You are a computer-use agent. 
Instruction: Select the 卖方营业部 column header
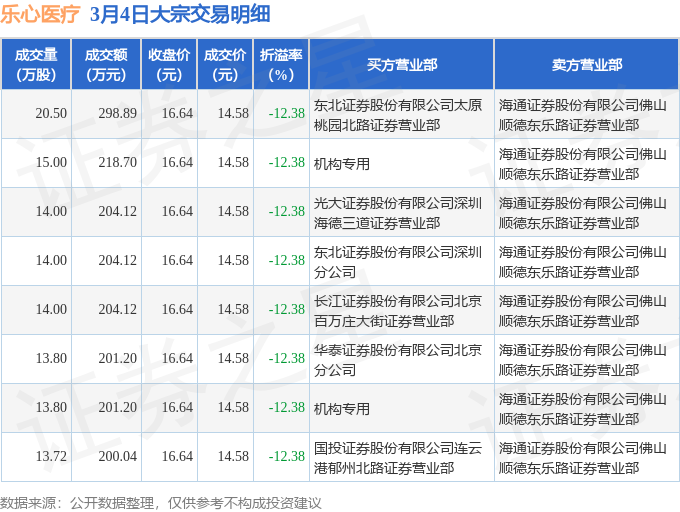[x=587, y=64]
